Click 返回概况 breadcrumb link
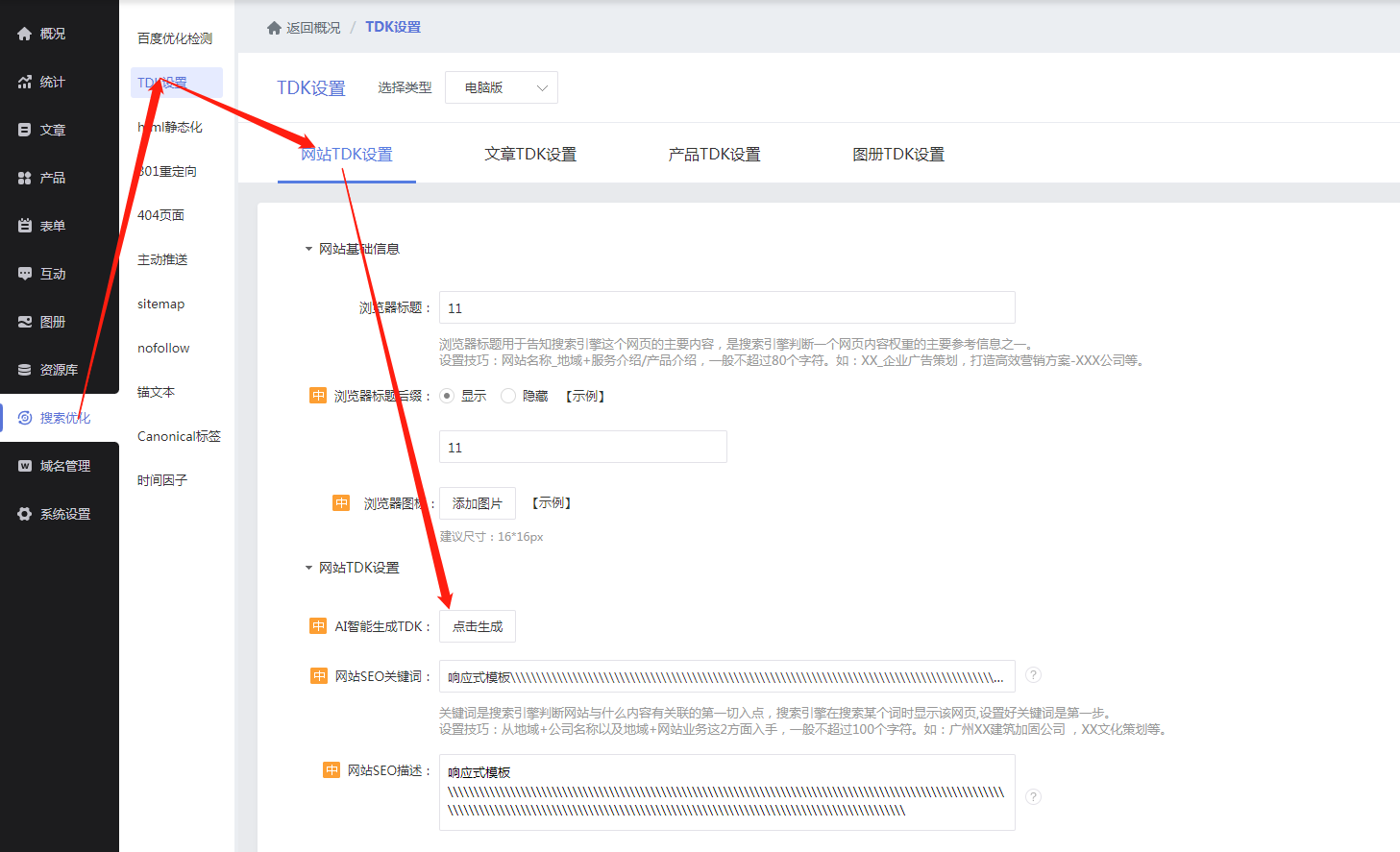1400x852 pixels. [x=313, y=28]
